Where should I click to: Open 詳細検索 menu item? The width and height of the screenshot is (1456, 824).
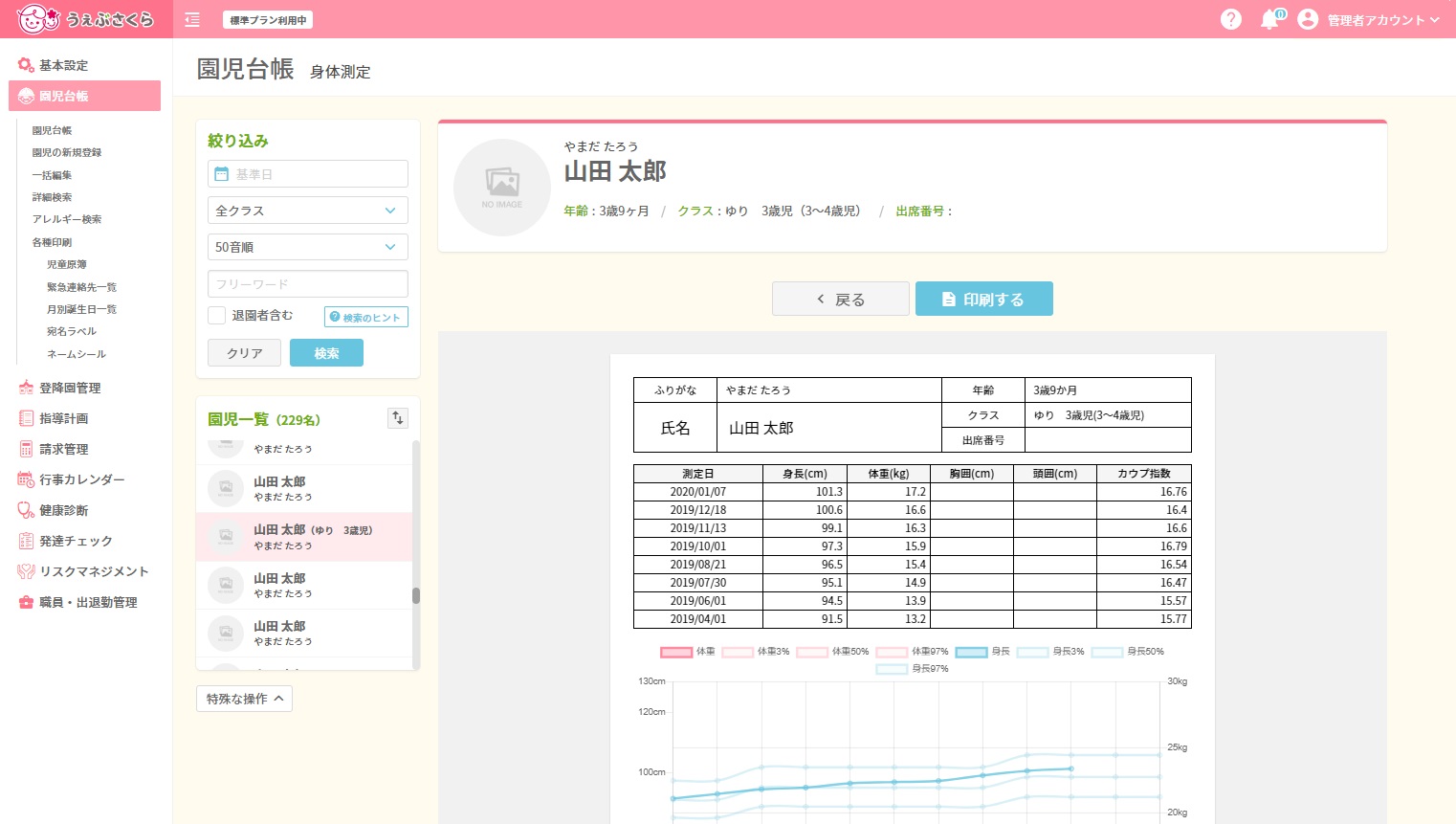coord(52,197)
